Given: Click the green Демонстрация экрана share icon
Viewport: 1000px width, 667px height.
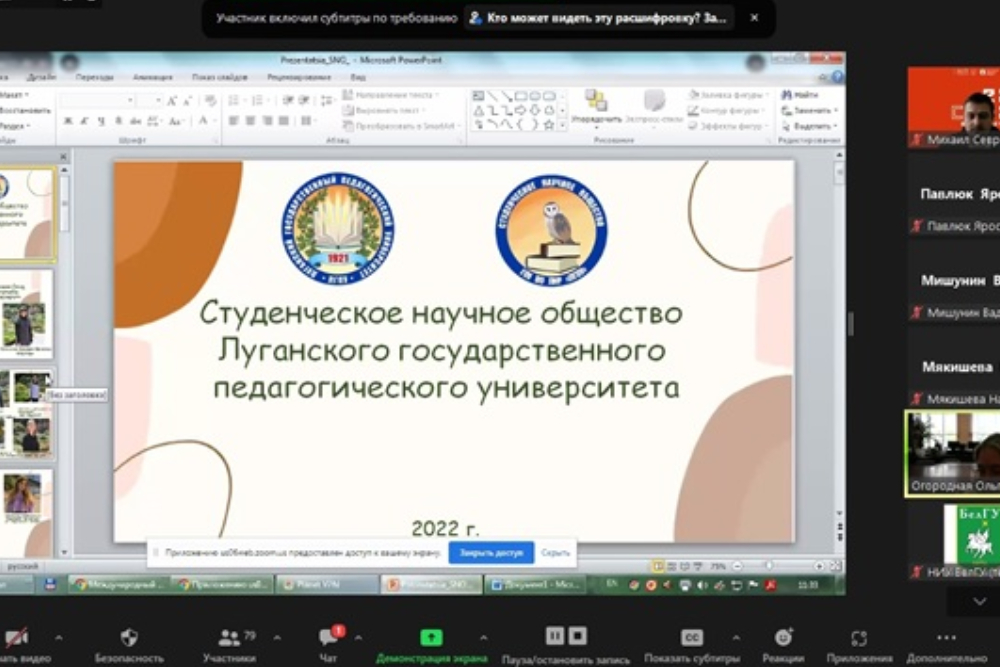Looking at the screenshot, I should pos(431,637).
